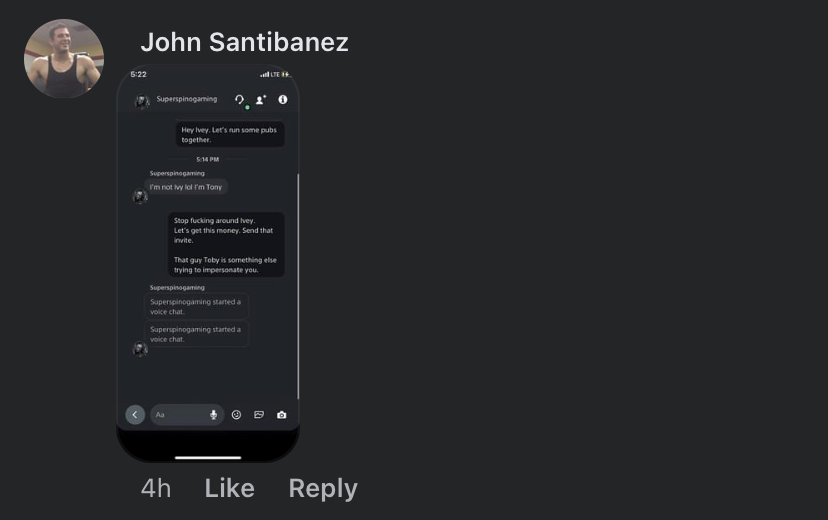Tap the camera icon
The height and width of the screenshot is (520, 828).
click(x=282, y=415)
